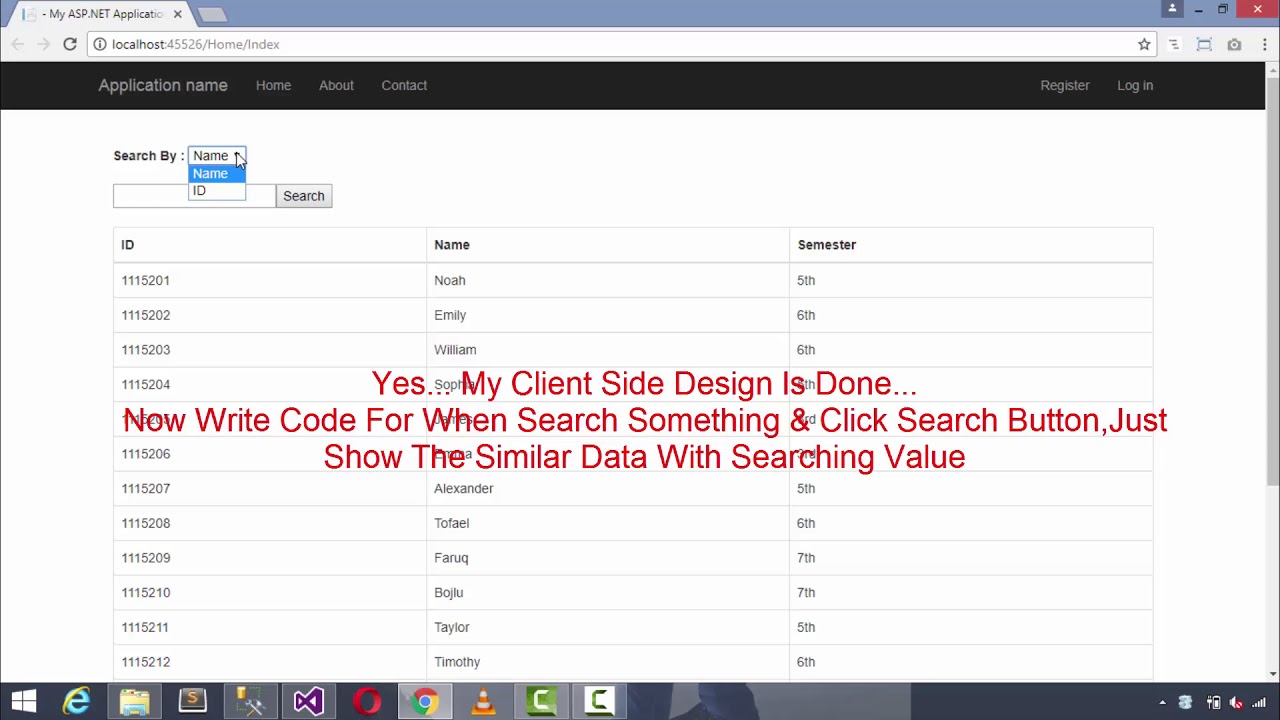This screenshot has width=1280, height=720.
Task: Click the browser back arrow
Action: point(17,44)
